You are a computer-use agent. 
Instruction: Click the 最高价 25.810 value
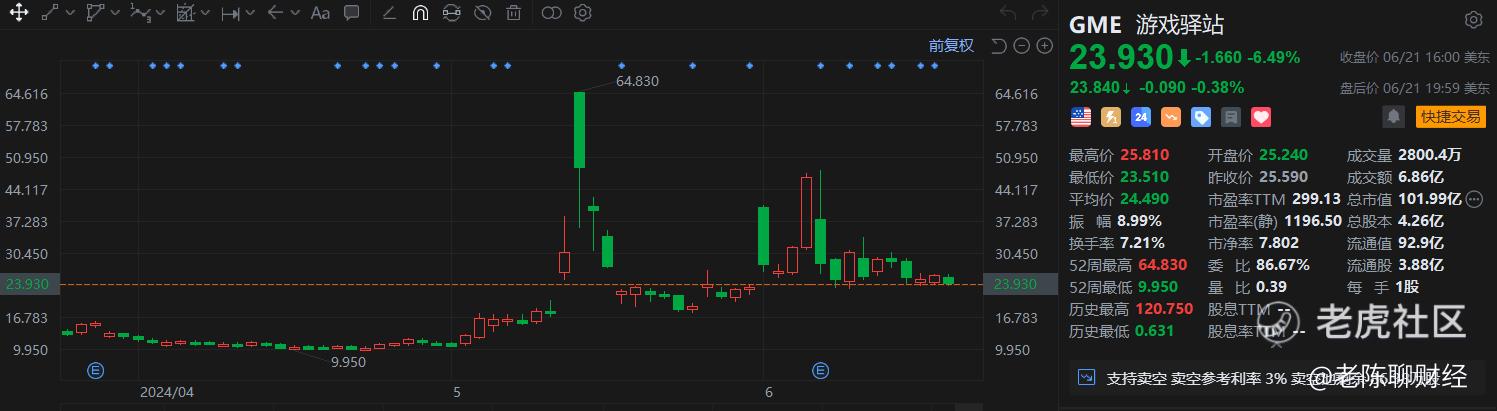(x=1146, y=155)
